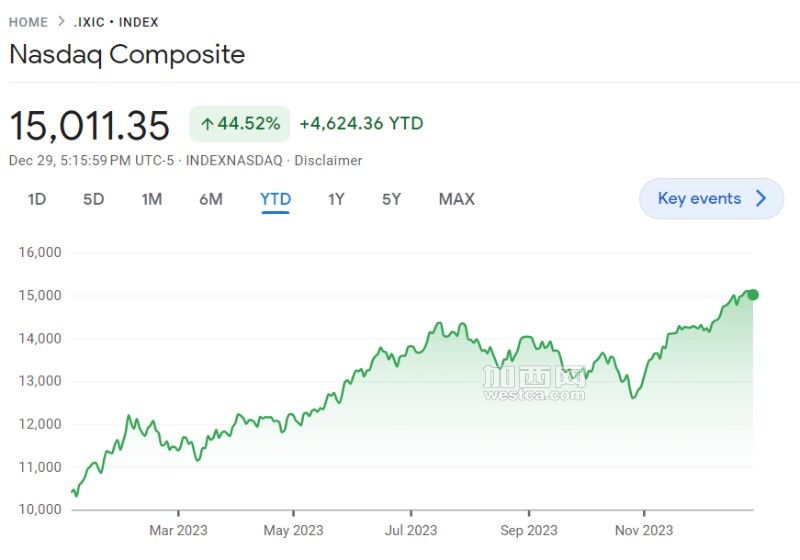Click the green up arrow icon
Screen dimensions: 800x560
pos(207,125)
